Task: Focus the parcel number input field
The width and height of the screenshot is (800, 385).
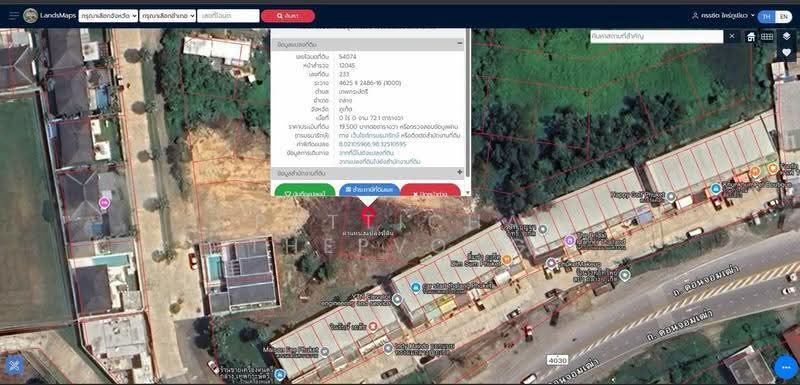Action: tap(228, 16)
